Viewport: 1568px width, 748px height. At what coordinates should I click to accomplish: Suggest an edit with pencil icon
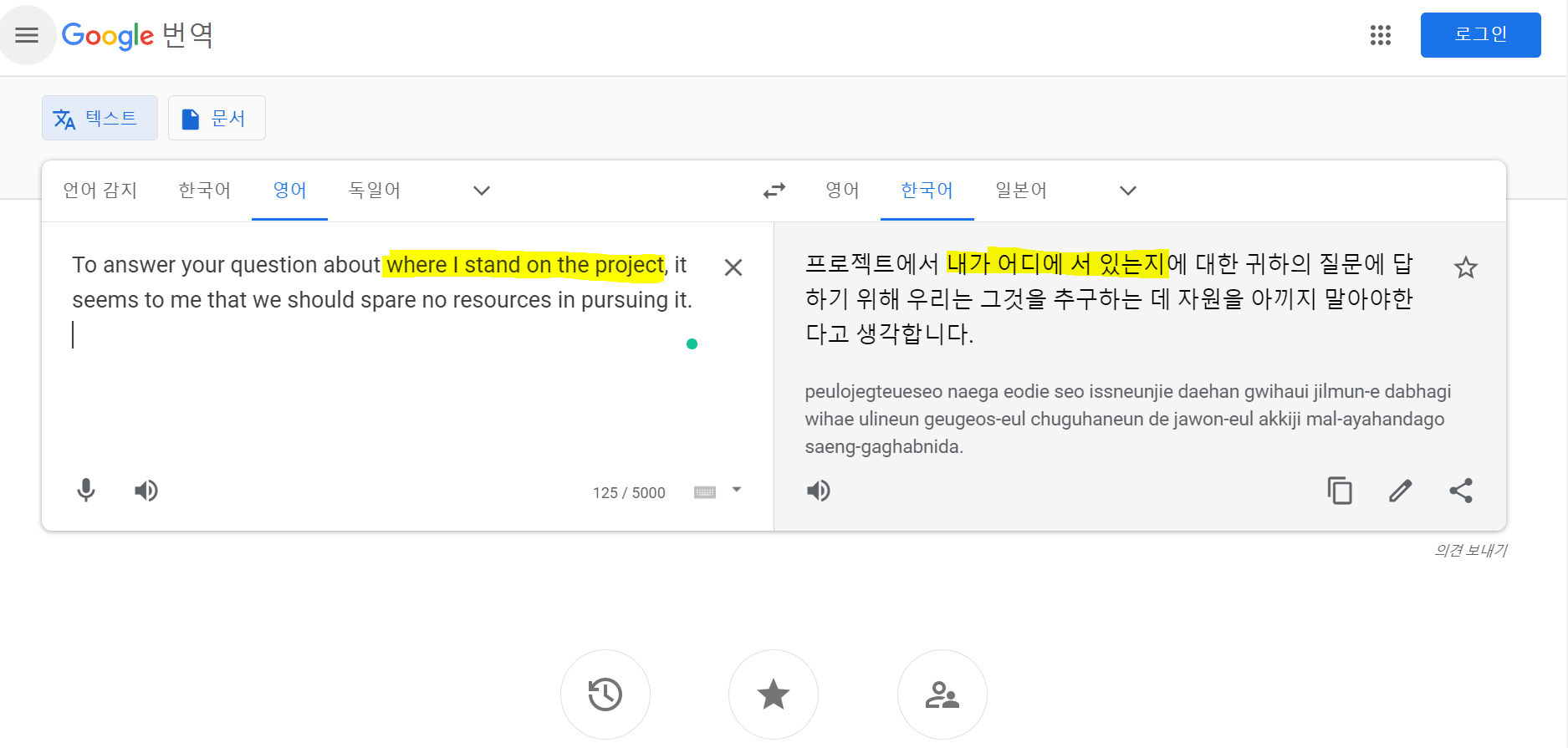[x=1401, y=491]
